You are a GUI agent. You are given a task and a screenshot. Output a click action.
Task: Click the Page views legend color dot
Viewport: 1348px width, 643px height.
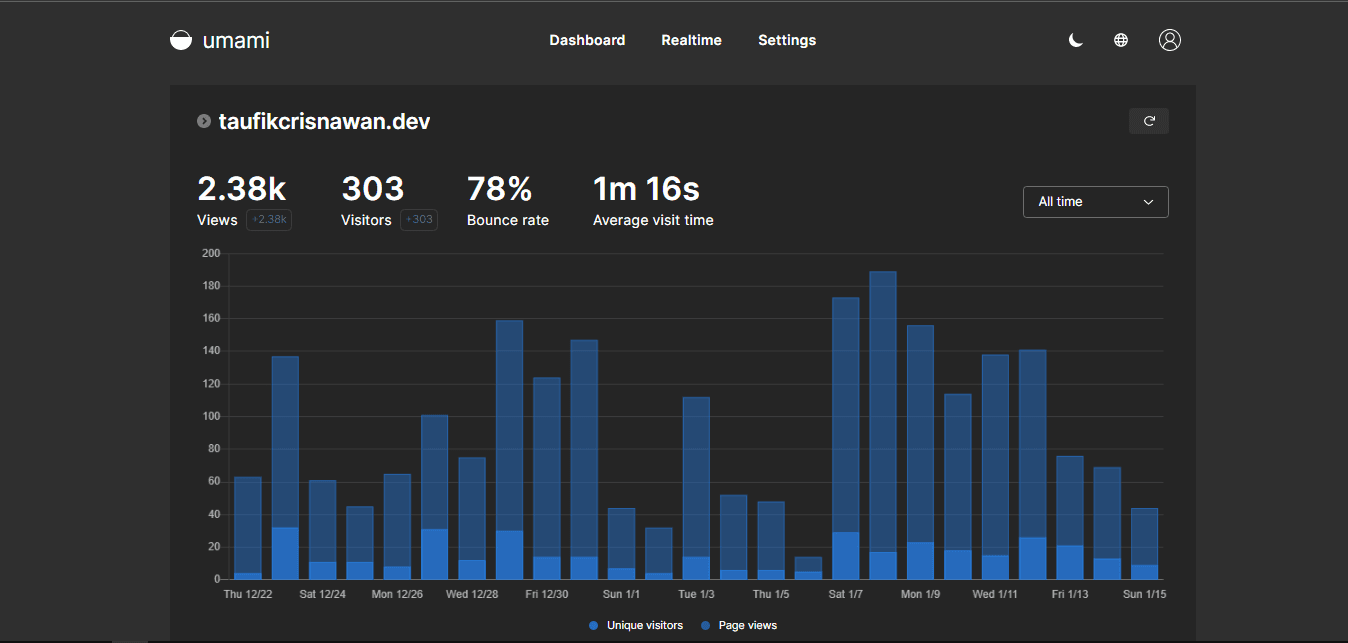point(706,625)
